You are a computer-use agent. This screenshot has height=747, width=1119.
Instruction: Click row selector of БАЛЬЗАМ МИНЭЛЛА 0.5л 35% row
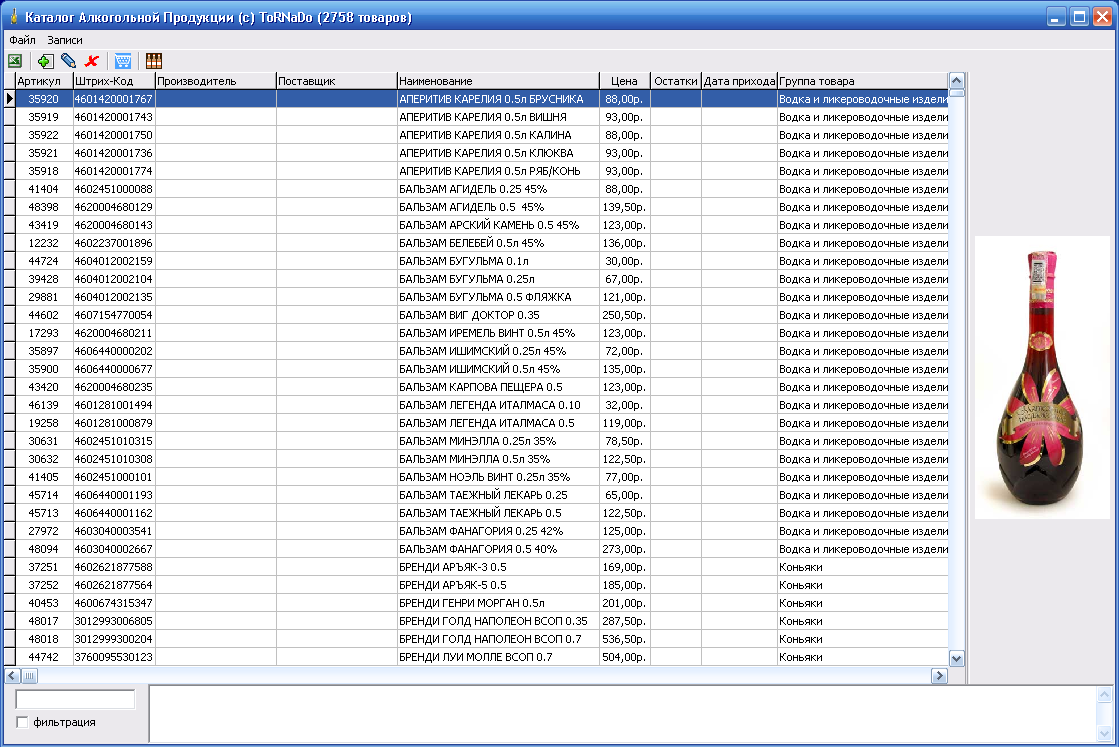9,459
